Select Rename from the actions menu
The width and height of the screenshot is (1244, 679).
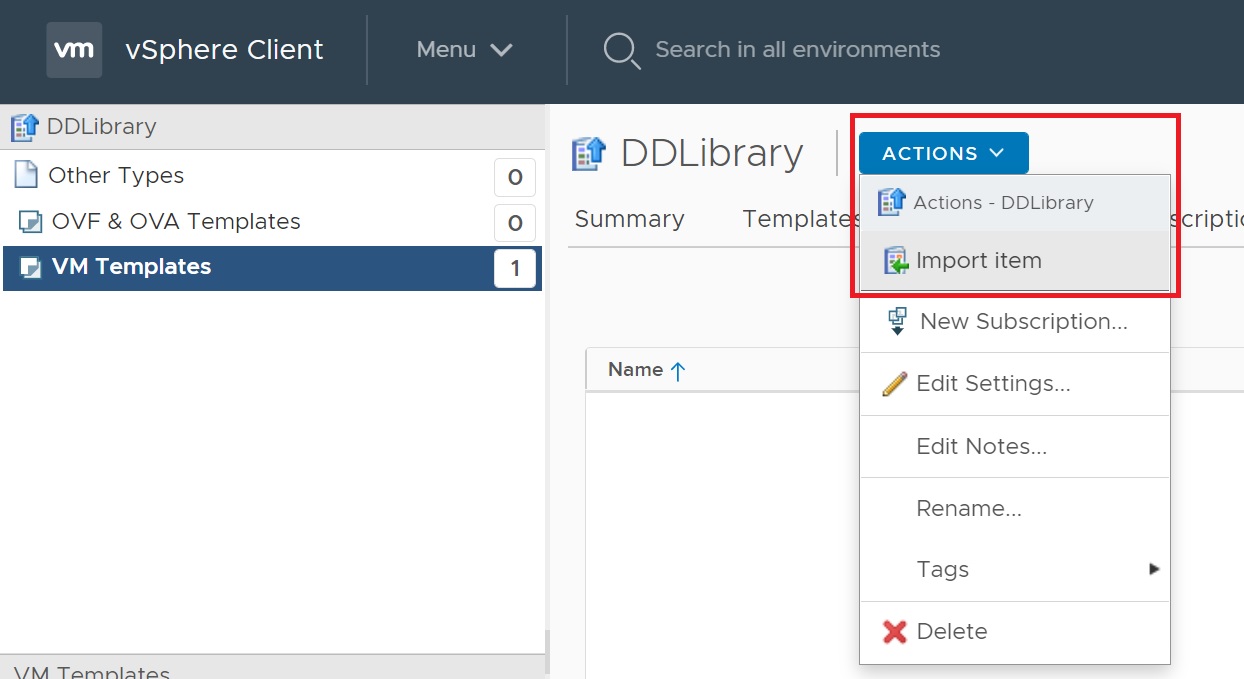pos(968,509)
